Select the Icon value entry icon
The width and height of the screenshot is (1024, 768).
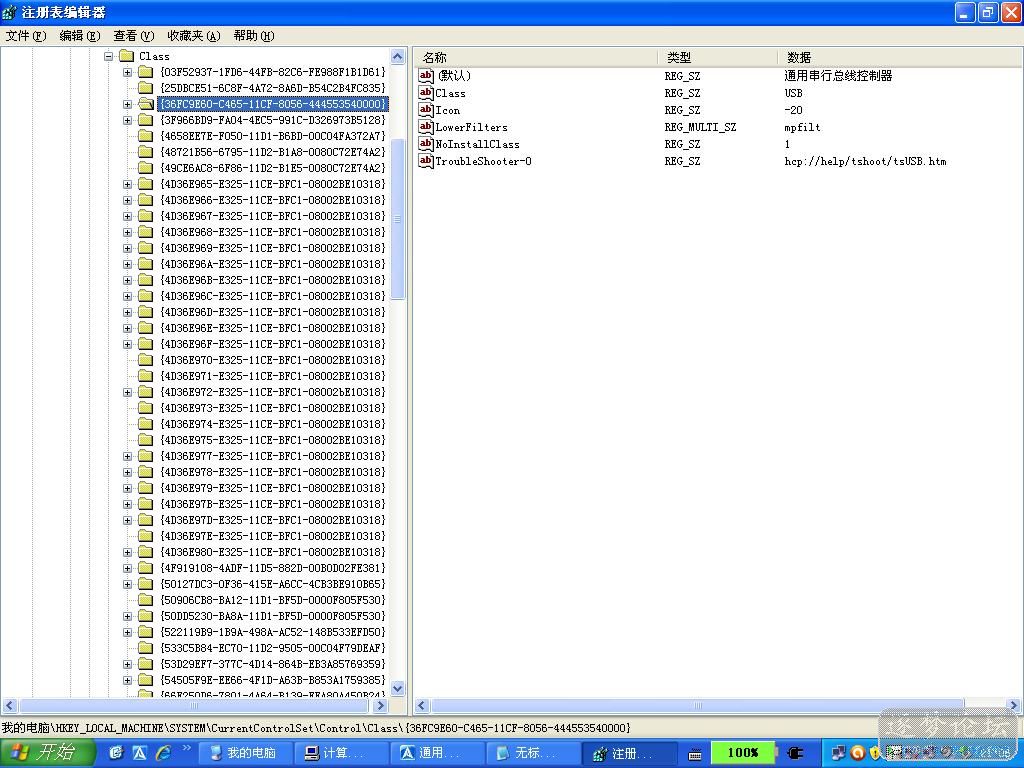pos(426,110)
